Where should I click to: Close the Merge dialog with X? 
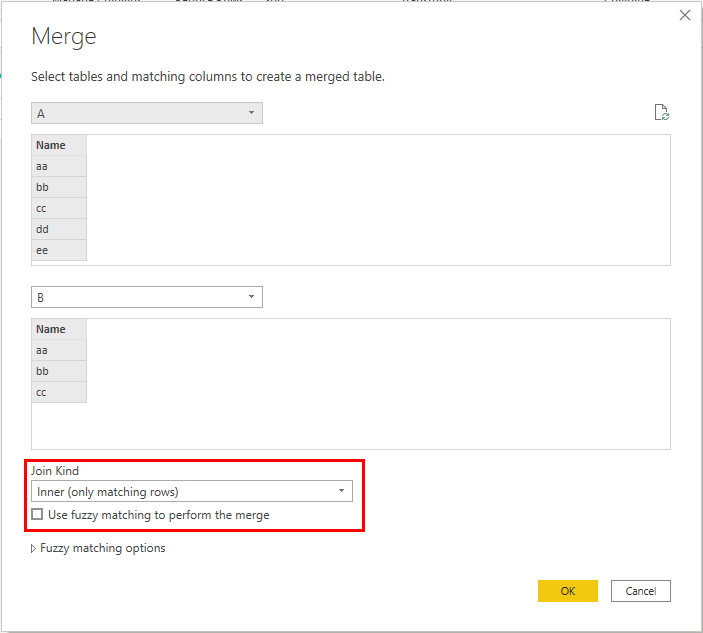(685, 15)
